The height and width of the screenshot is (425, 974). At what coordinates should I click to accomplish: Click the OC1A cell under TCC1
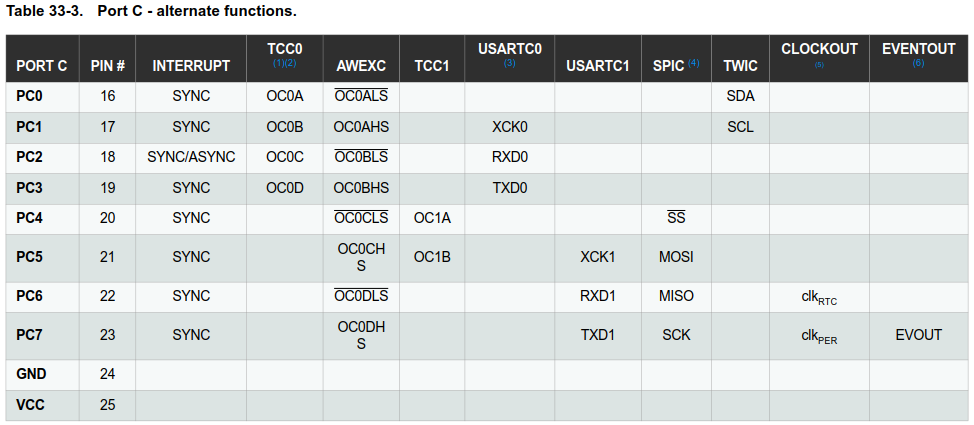point(432,218)
